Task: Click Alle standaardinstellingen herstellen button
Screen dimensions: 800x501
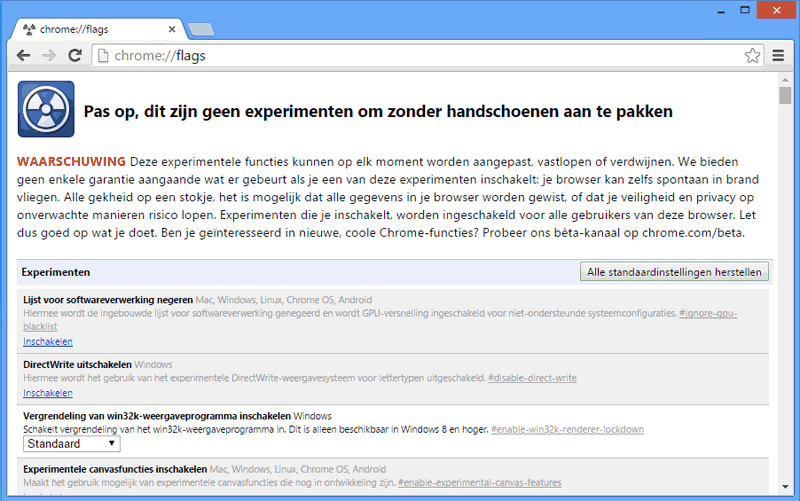Action: (x=674, y=272)
